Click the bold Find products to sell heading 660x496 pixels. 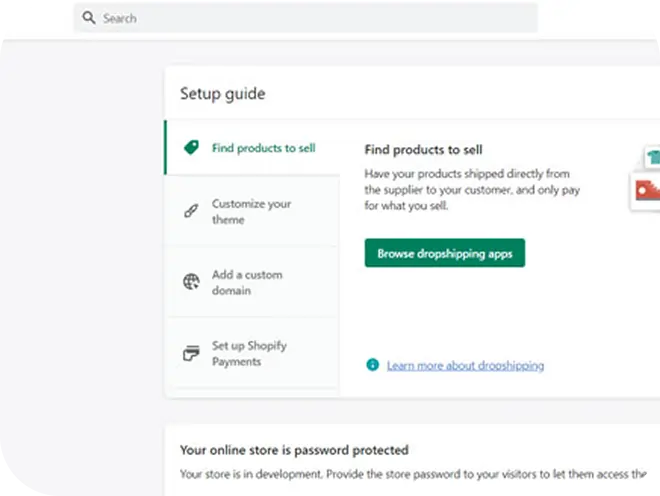423,150
